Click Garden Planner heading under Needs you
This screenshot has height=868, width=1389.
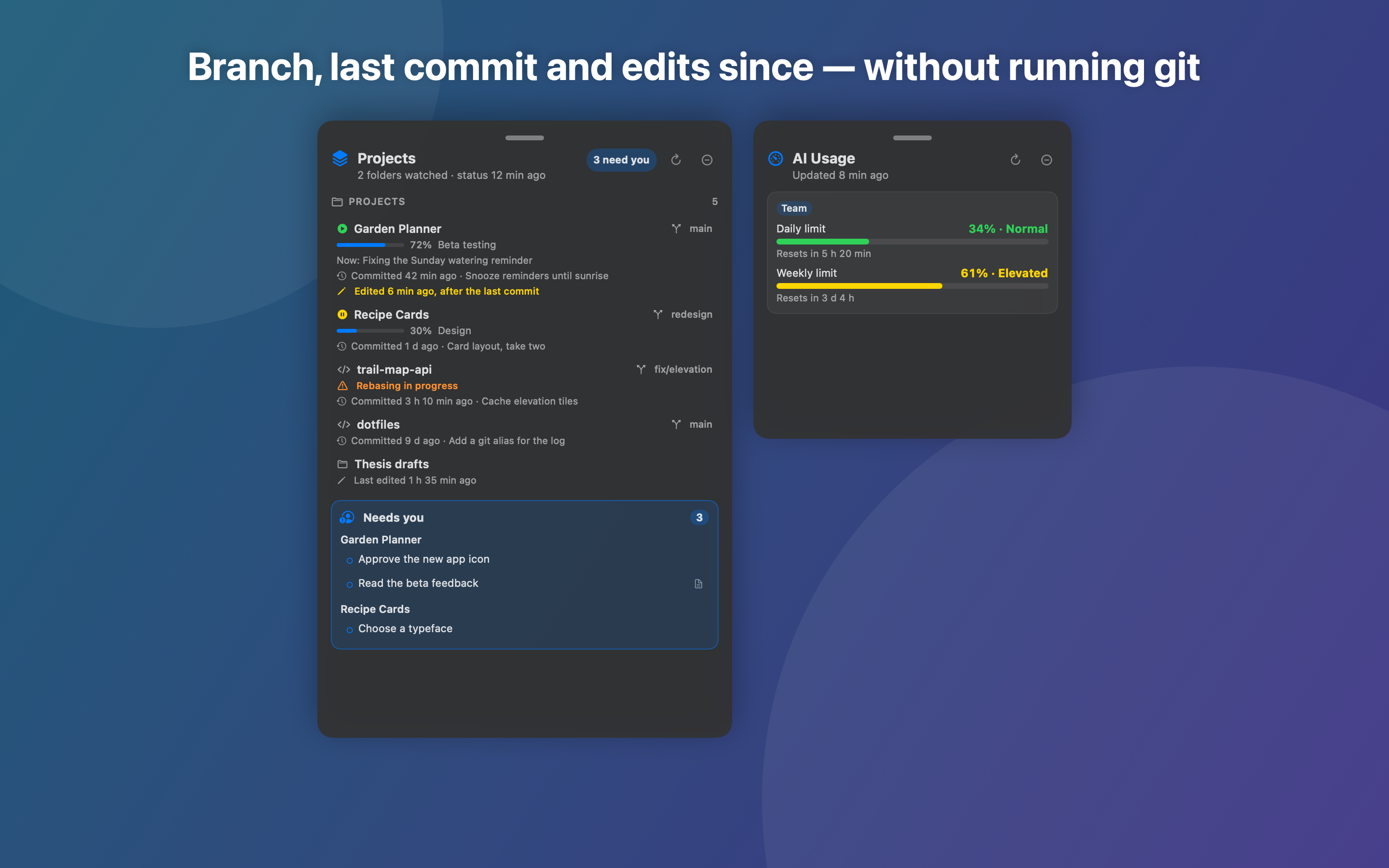381,540
